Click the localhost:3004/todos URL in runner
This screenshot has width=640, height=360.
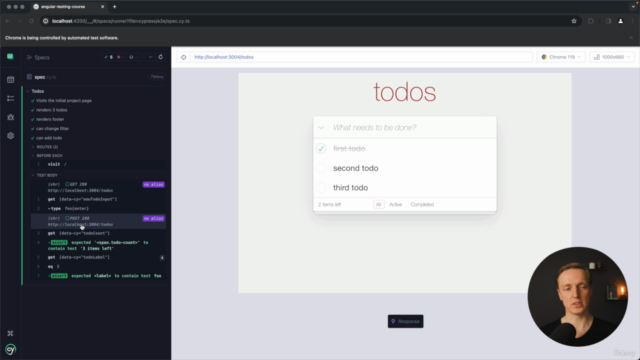pos(224,57)
